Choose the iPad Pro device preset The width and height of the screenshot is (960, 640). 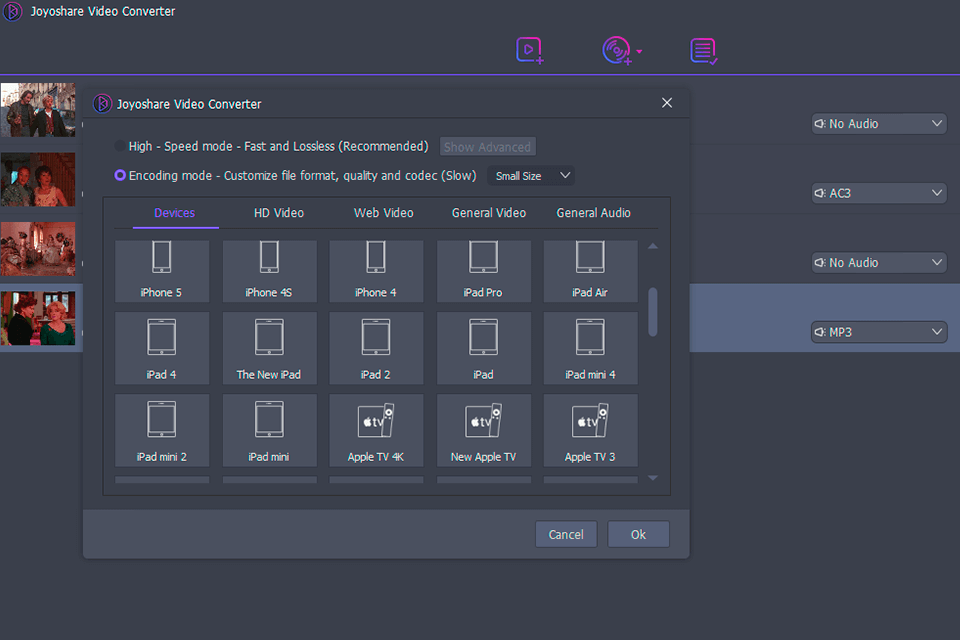483,270
